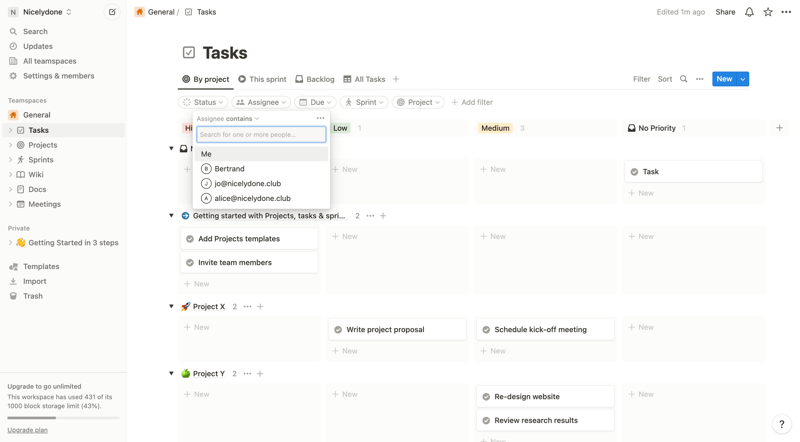This screenshot has height=442, width=800.
Task: Select jo@nicelydone.club as assignee
Action: tap(261, 184)
